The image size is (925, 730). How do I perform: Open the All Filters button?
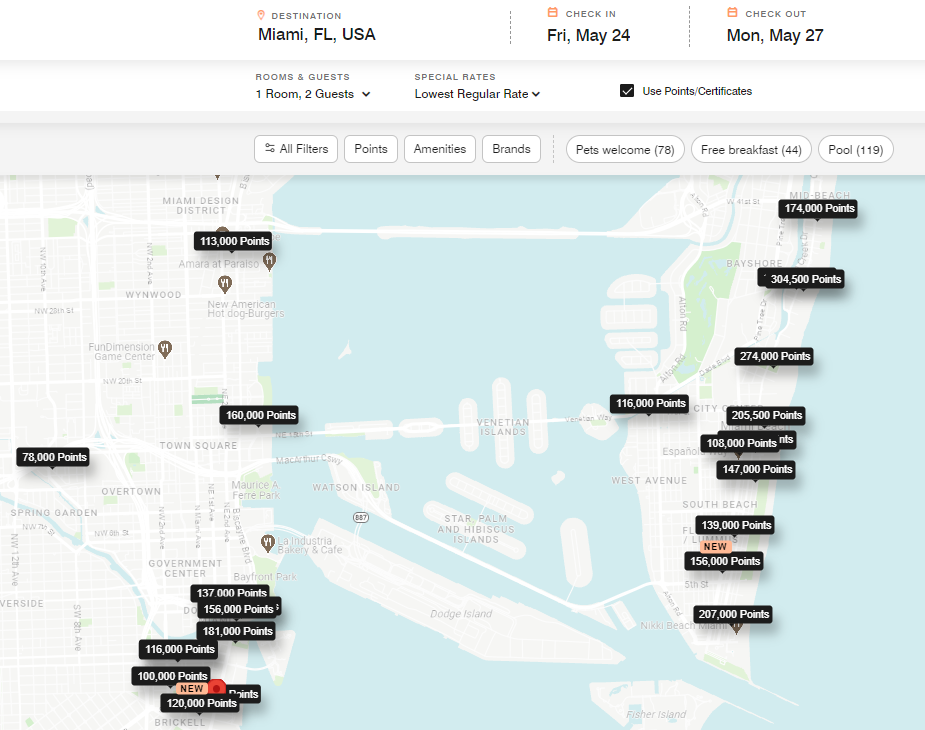tap(297, 149)
